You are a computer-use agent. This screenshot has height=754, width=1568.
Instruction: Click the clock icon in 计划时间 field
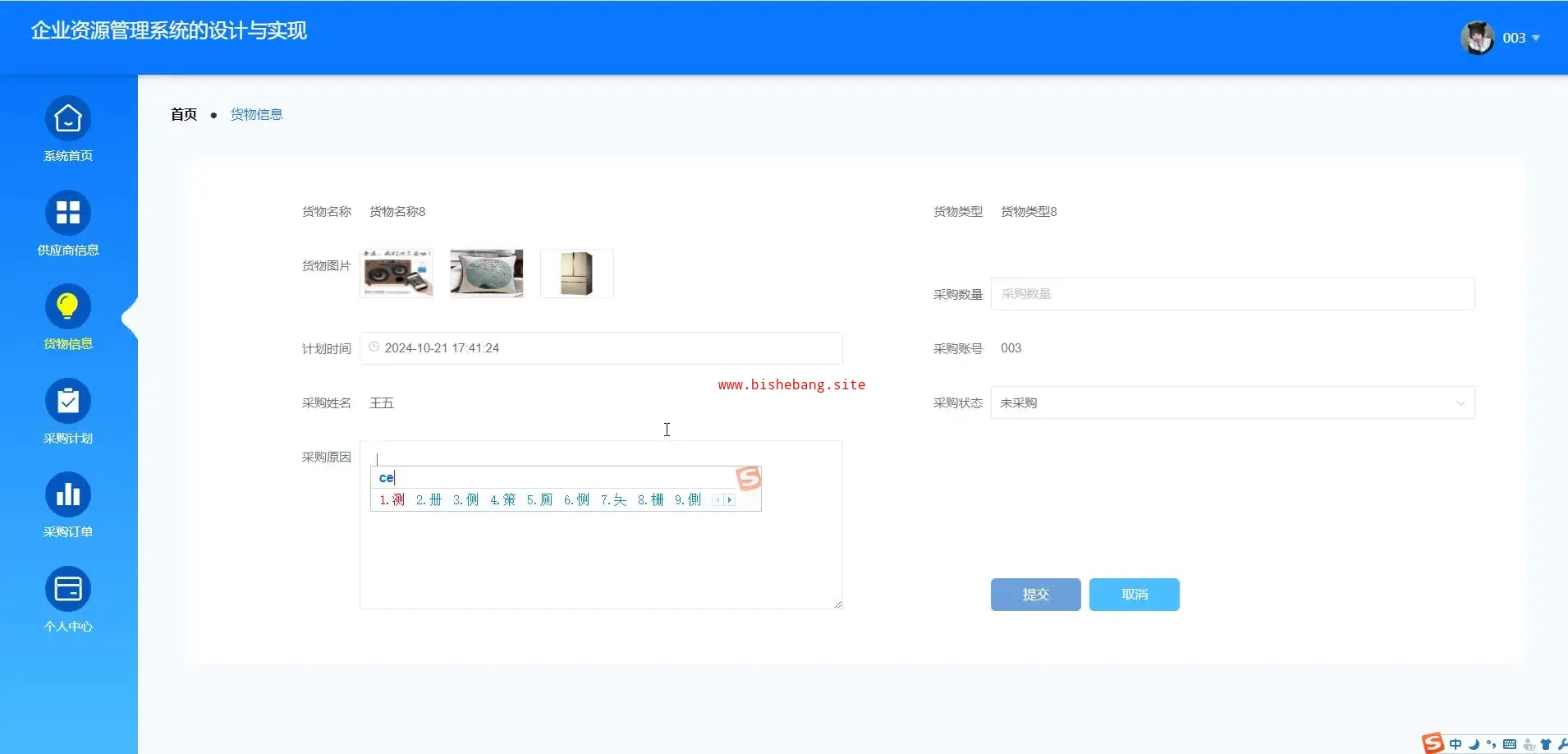pos(374,347)
